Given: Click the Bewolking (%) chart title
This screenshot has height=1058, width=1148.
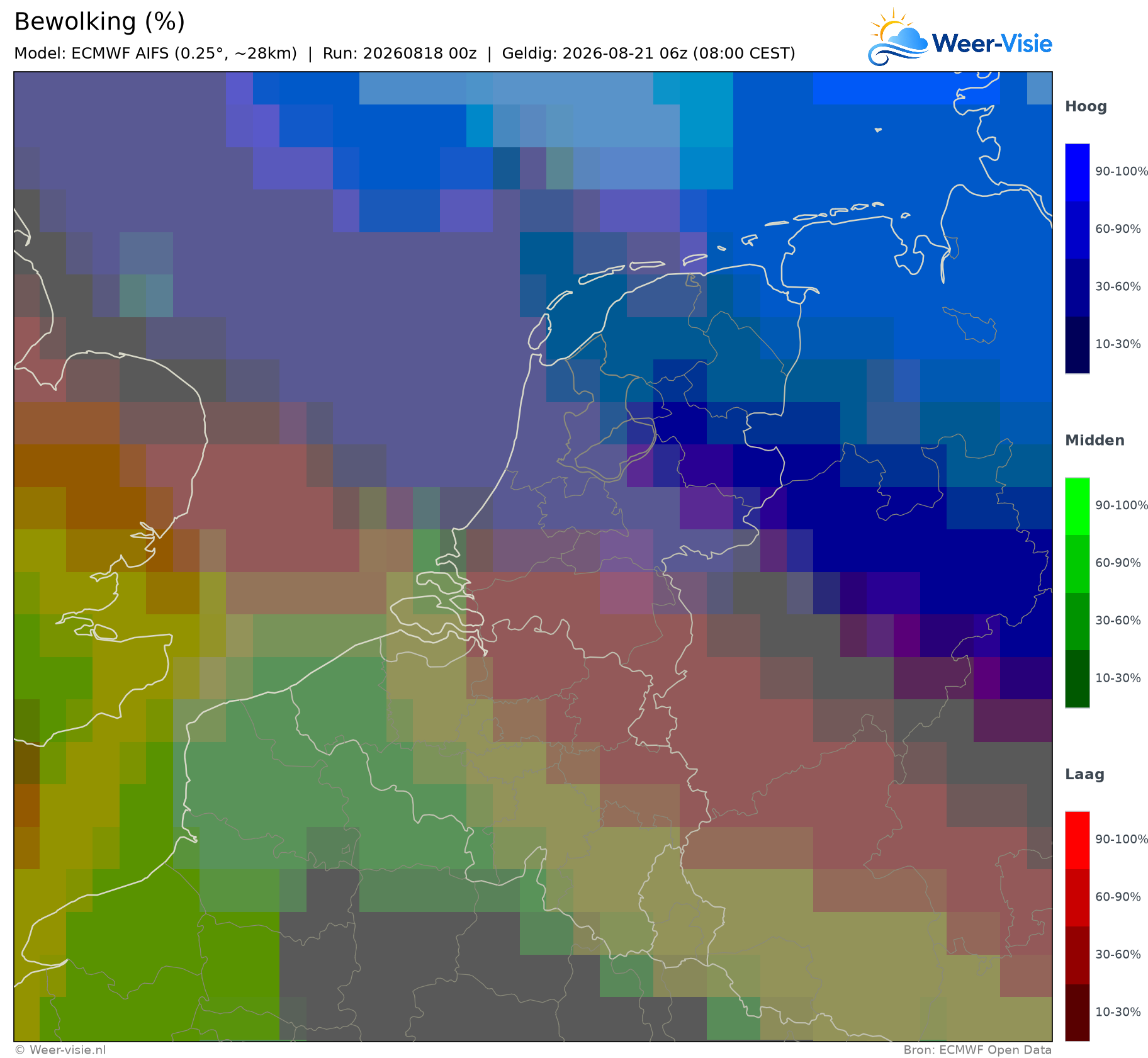Looking at the screenshot, I should coord(99,22).
